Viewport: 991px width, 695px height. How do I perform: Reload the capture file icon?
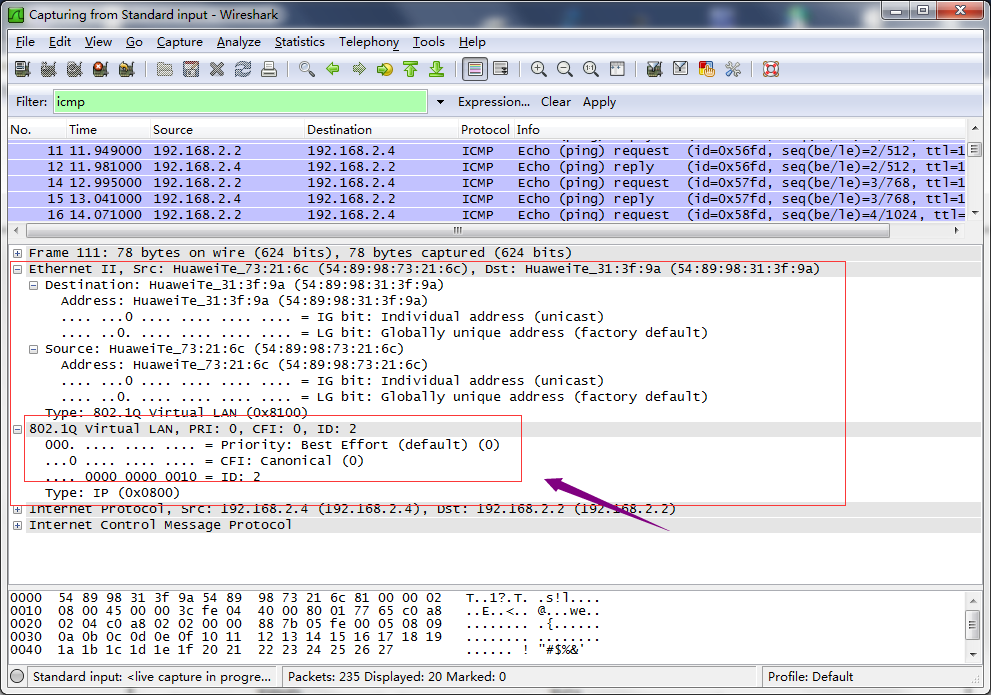click(x=243, y=69)
